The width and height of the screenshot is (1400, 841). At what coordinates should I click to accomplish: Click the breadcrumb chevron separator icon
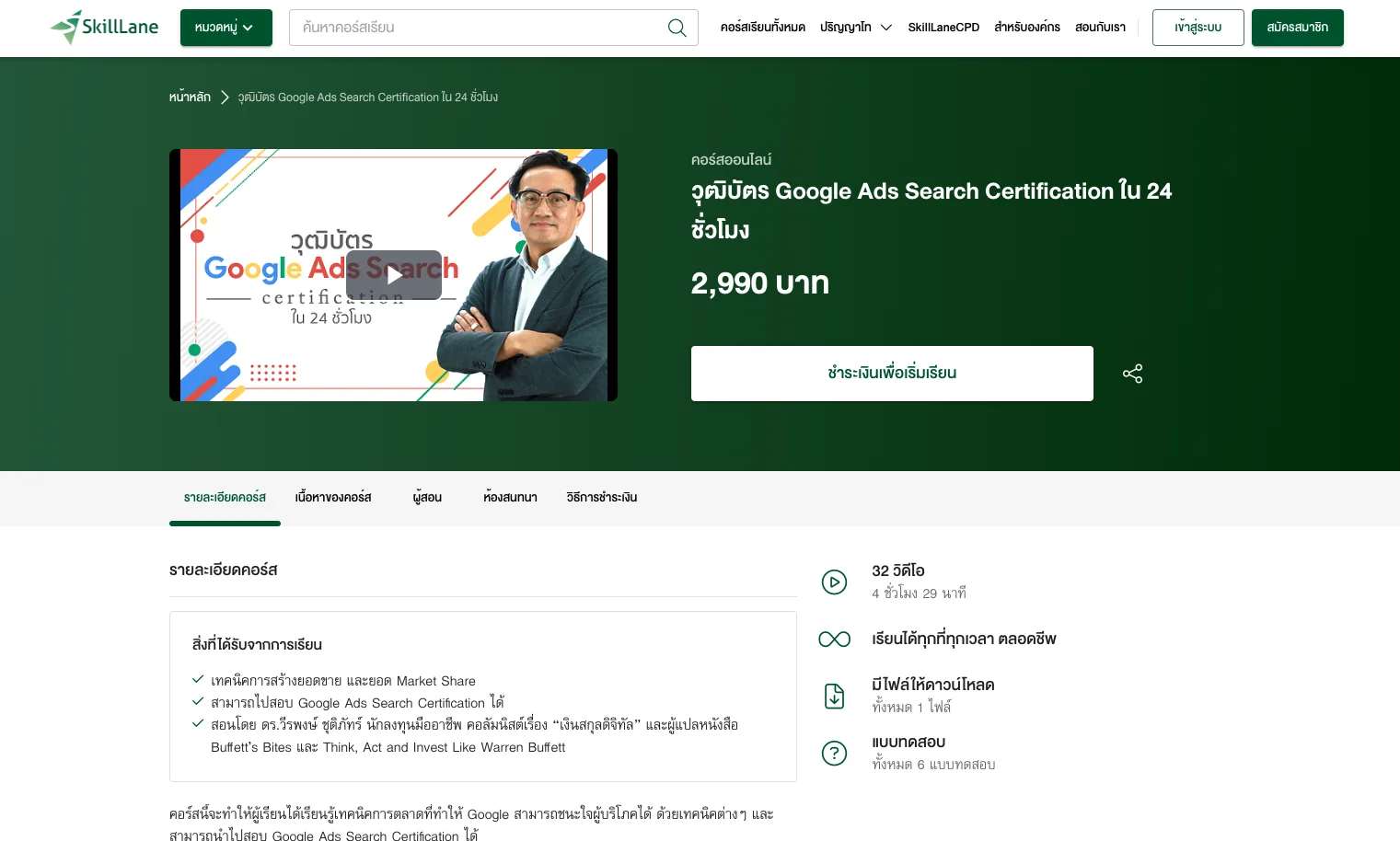click(225, 97)
